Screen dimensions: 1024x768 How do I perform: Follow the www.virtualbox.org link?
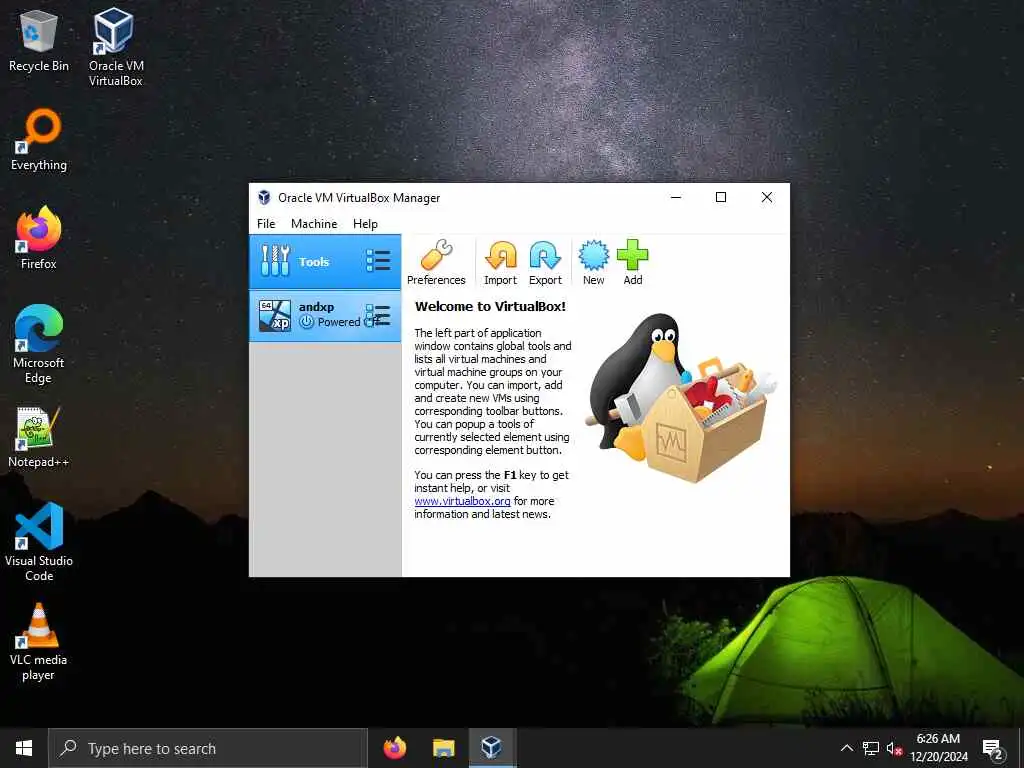(462, 501)
